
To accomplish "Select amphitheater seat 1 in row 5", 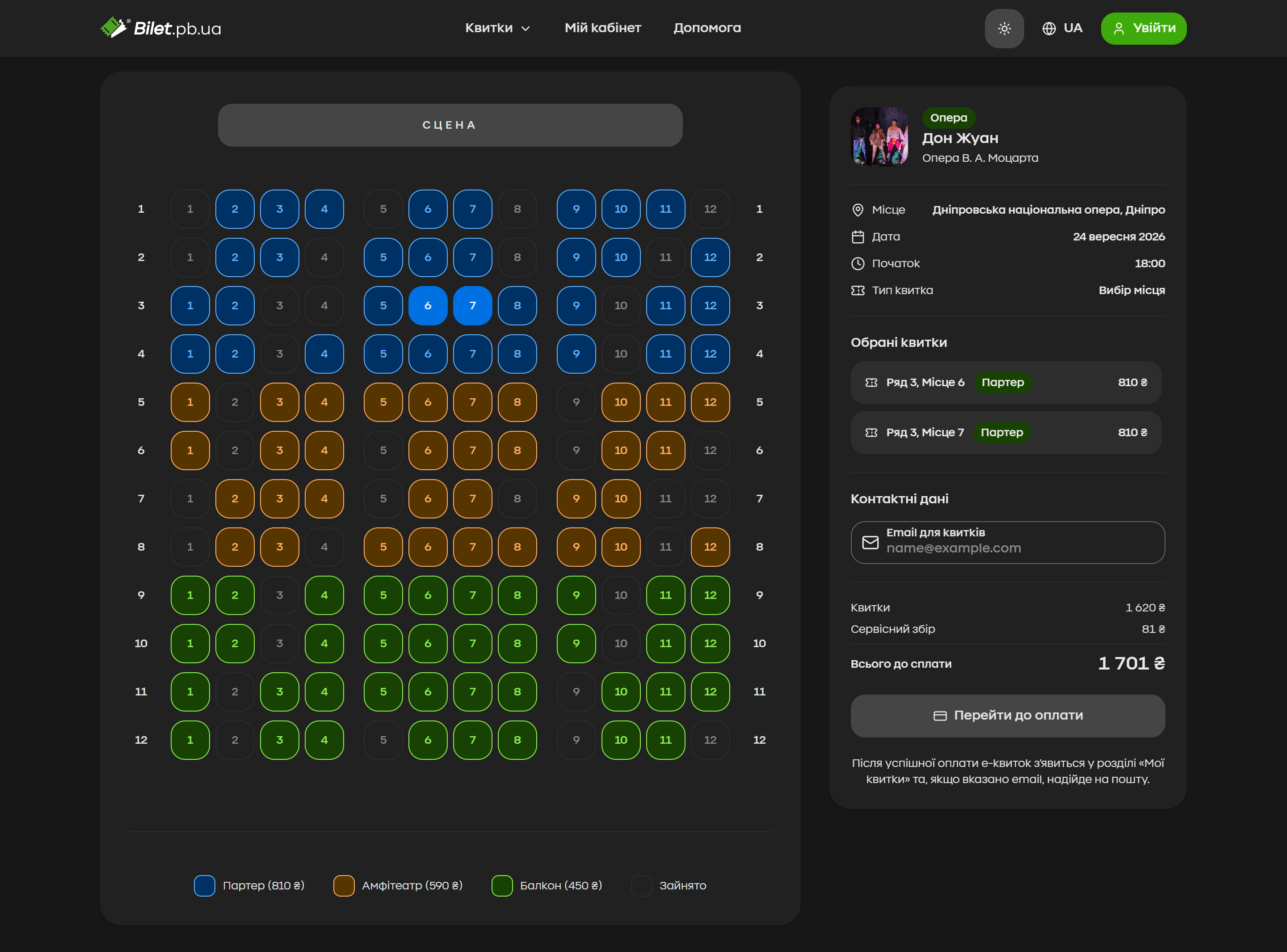I will tap(190, 402).
